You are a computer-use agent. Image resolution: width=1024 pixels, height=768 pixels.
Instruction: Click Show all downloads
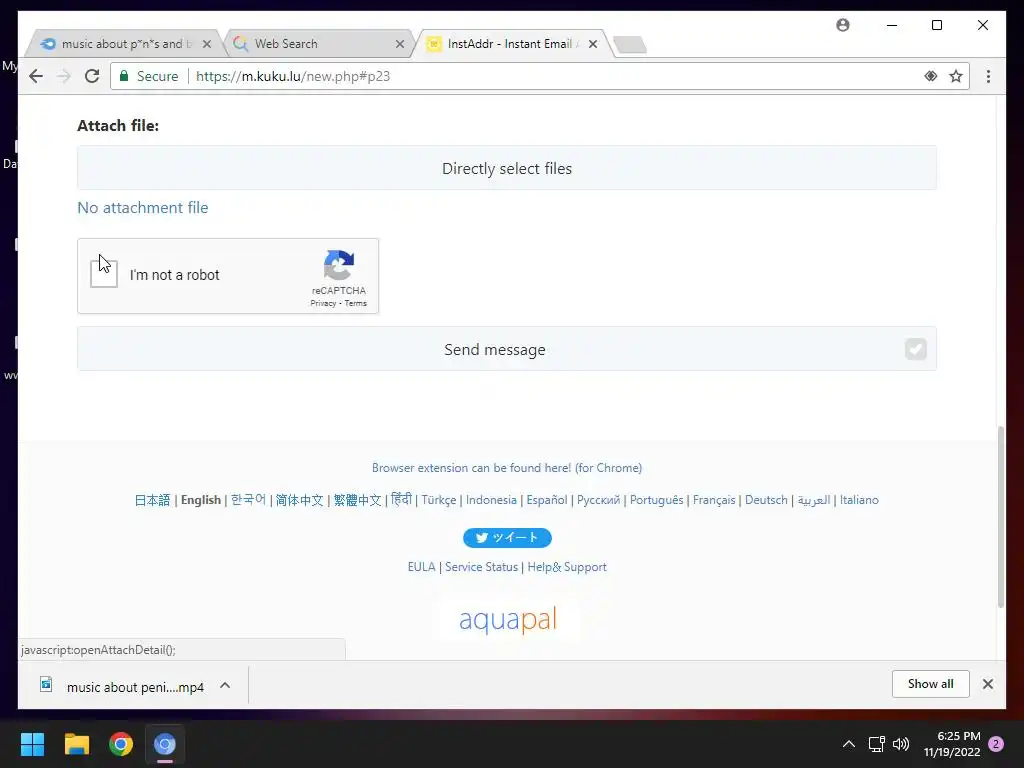[x=931, y=684]
